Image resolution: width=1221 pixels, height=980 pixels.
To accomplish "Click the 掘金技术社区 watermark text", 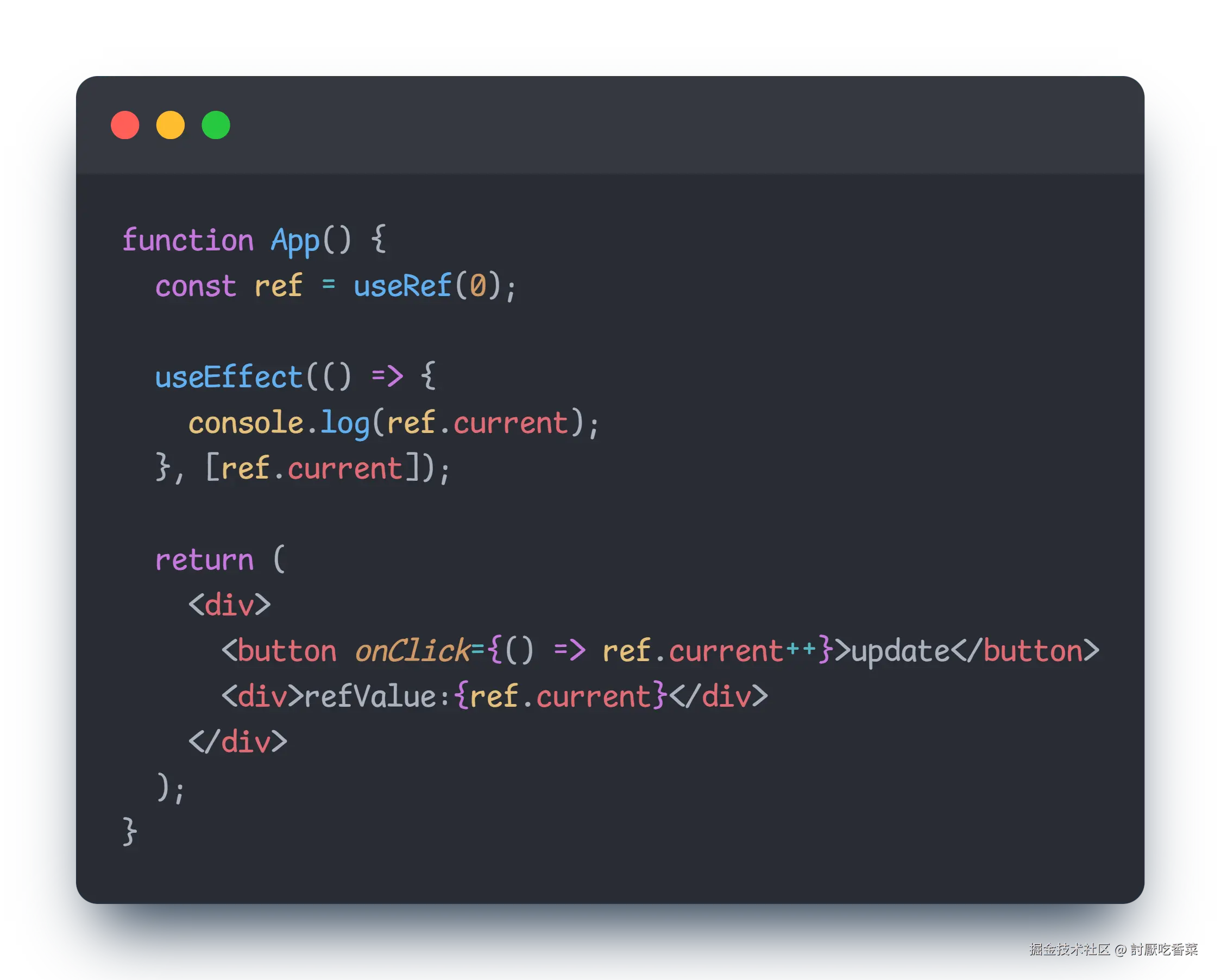I will pyautogui.click(x=1069, y=949).
